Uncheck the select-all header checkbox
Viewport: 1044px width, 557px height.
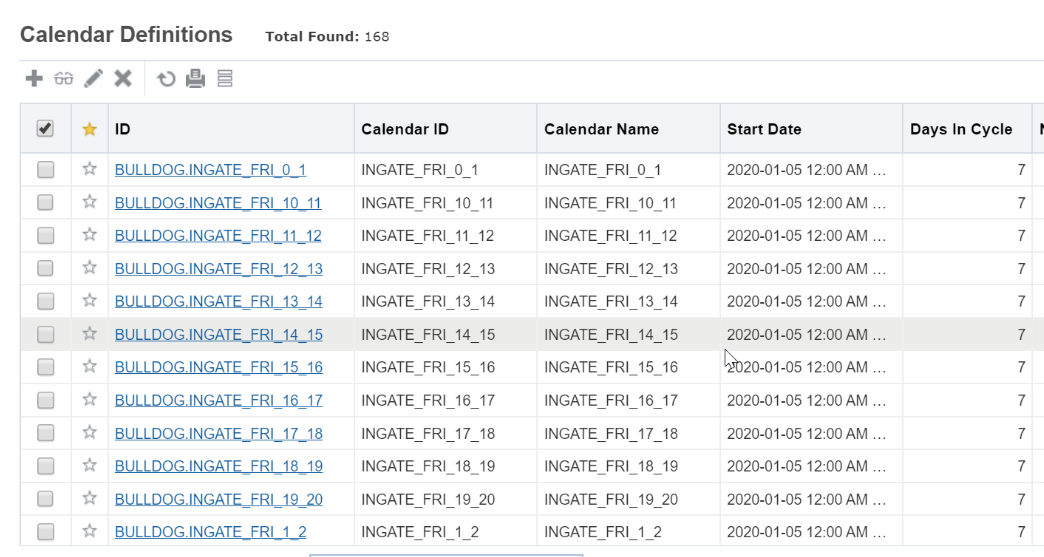point(45,129)
